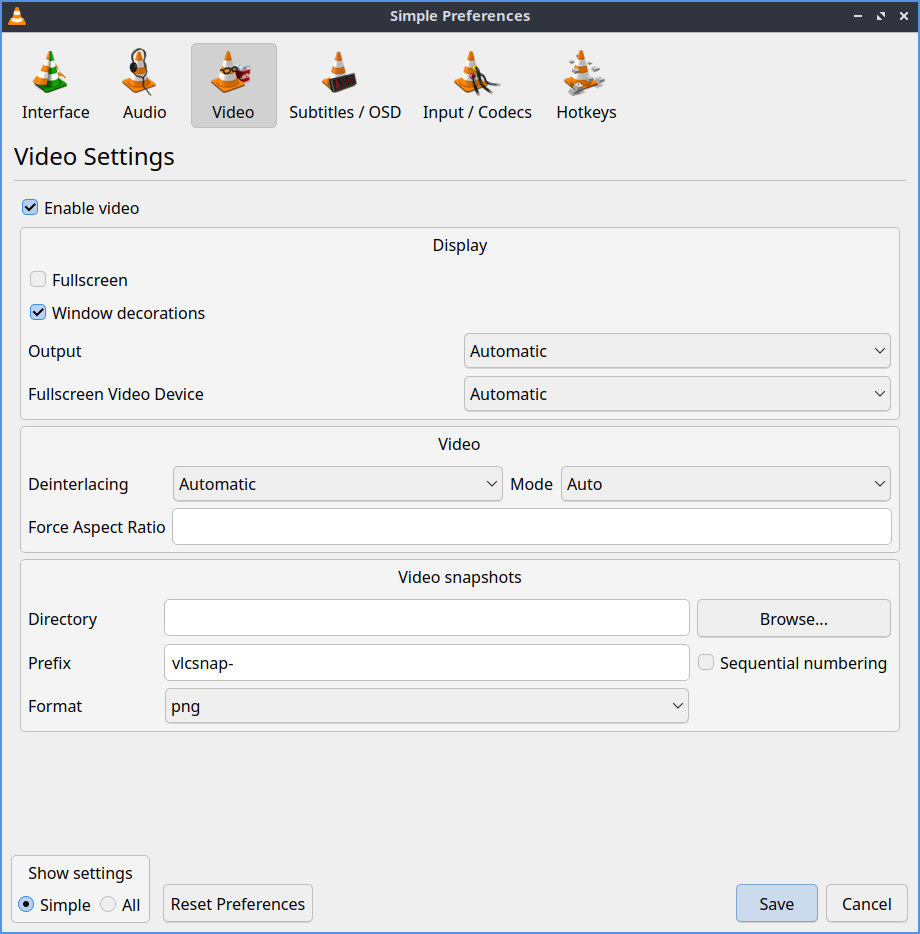Browse for a snapshot directory
This screenshot has height=934, width=920.
point(793,619)
